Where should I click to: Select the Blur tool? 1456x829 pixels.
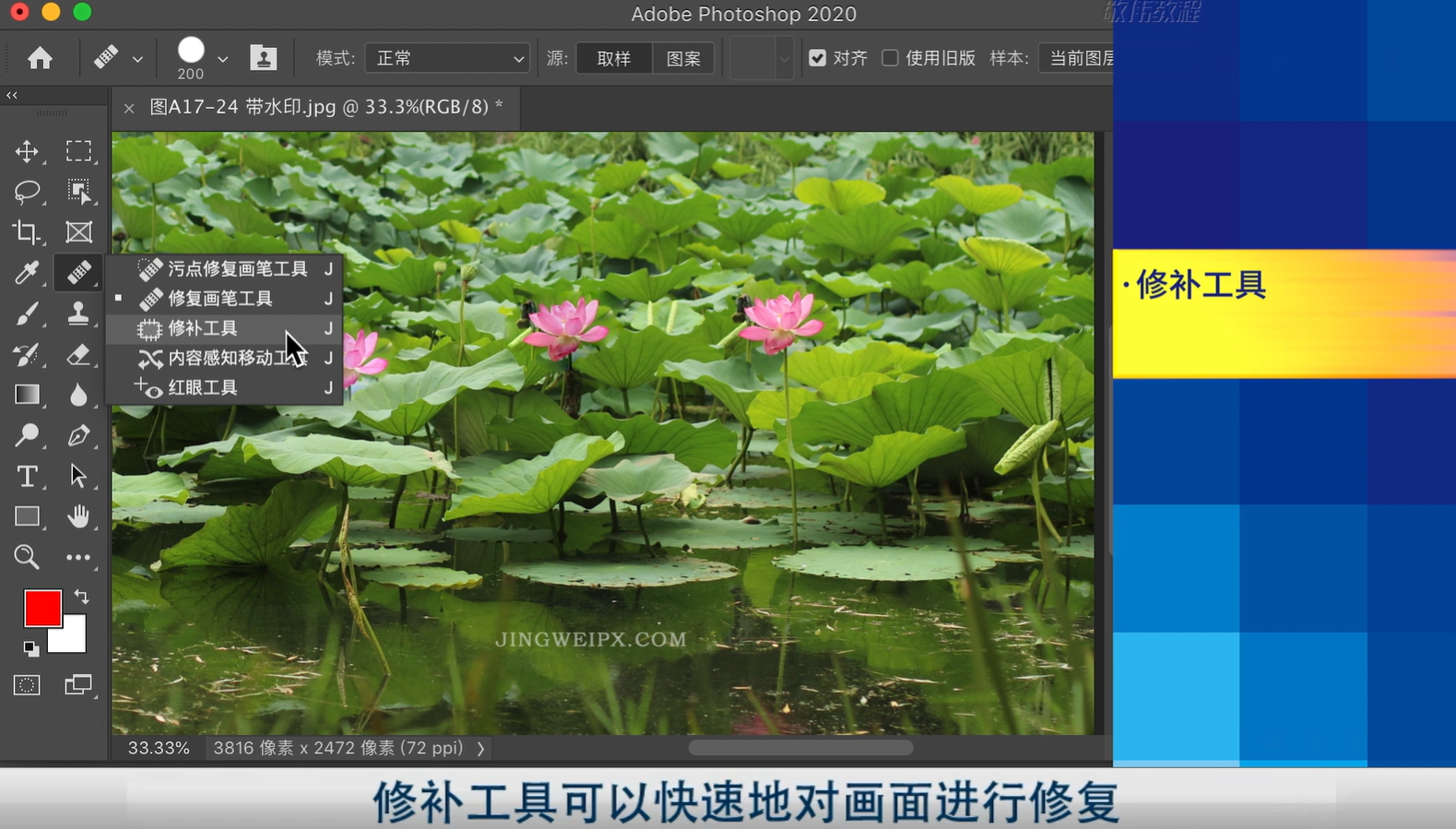pyautogui.click(x=78, y=395)
